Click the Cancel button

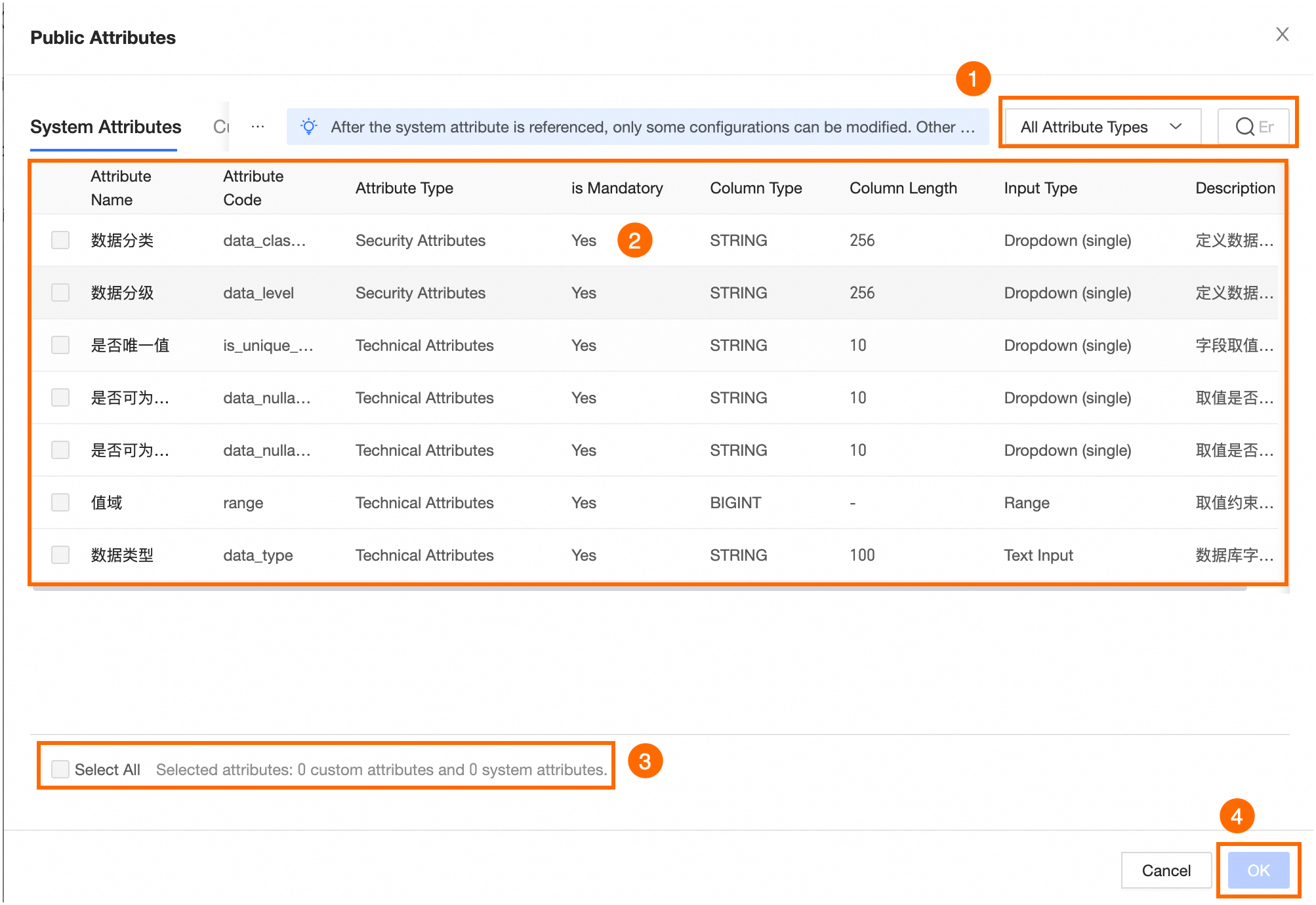[1166, 870]
